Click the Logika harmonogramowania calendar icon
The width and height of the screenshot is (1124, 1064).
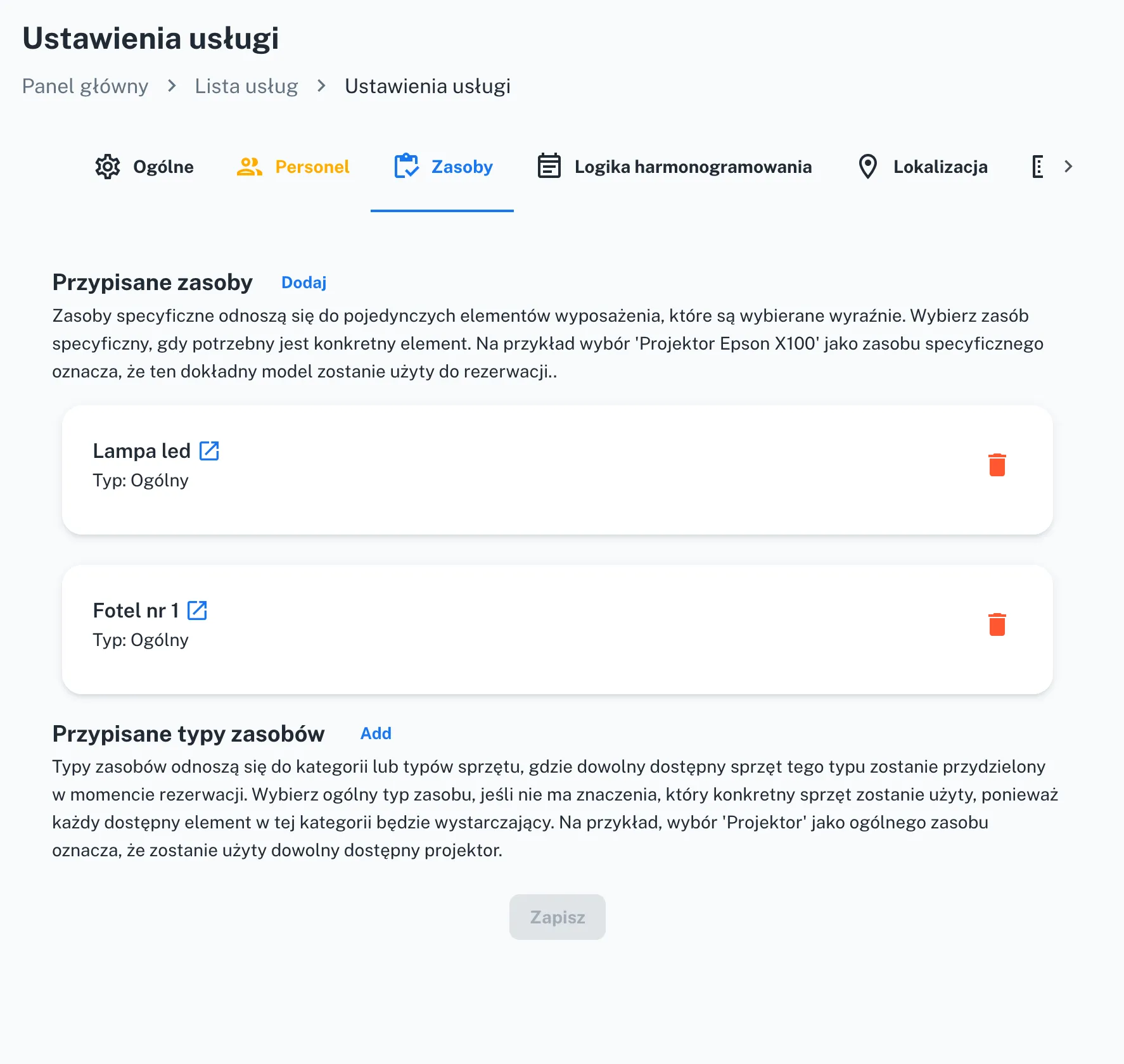pos(548,167)
